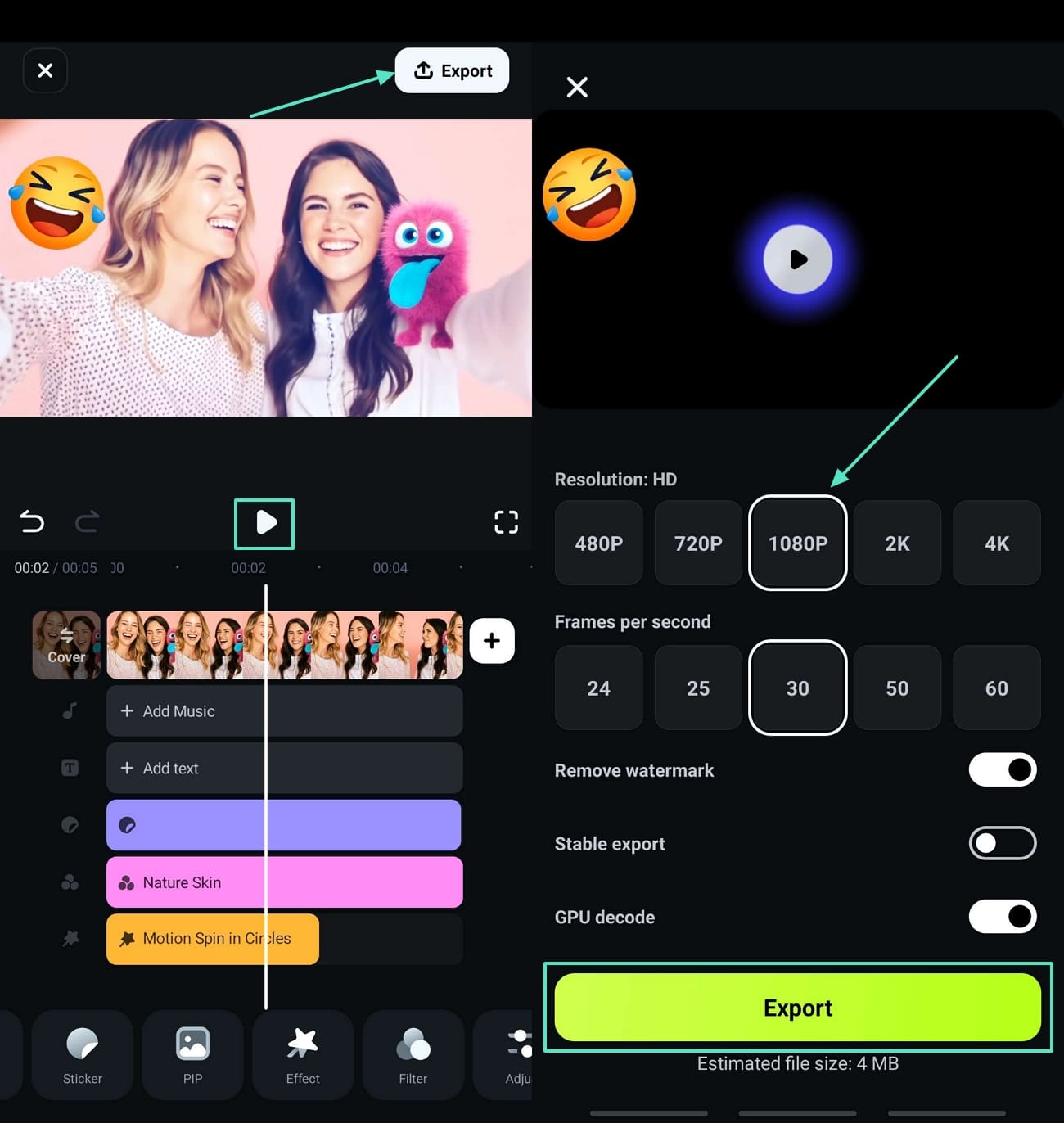Tap the green Export button
Screen dimensions: 1064x1123
pos(798,1008)
